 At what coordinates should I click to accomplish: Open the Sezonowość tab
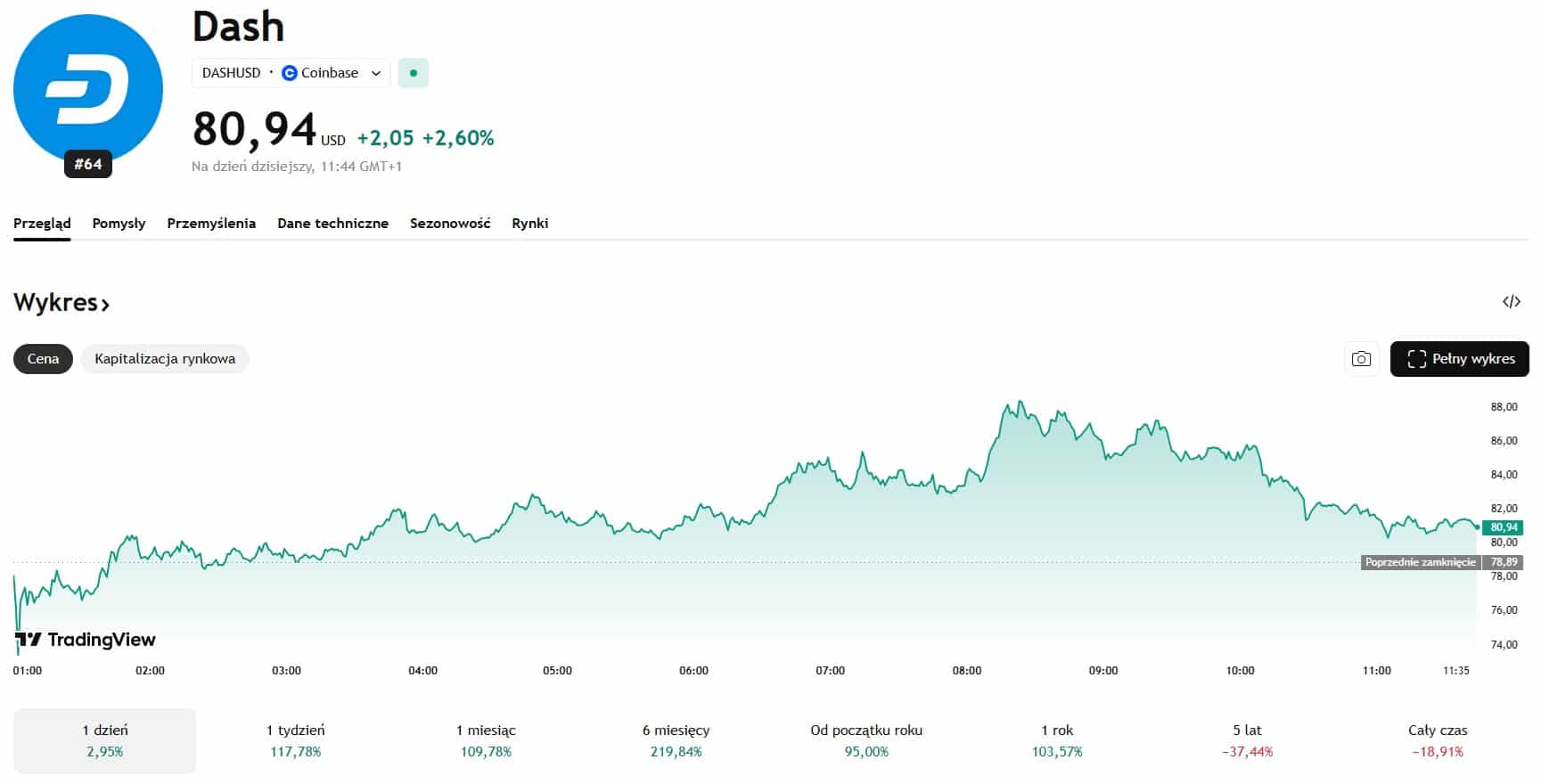tap(449, 224)
